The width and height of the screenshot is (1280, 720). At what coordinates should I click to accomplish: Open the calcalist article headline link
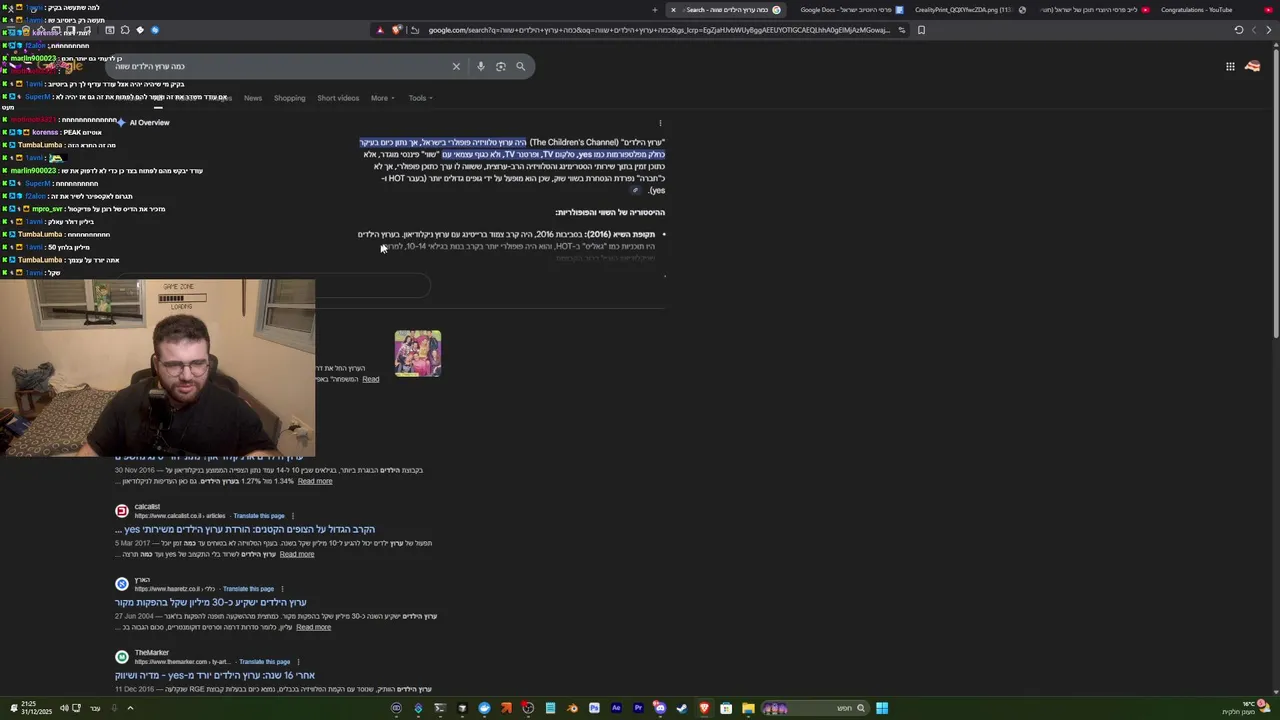245,529
